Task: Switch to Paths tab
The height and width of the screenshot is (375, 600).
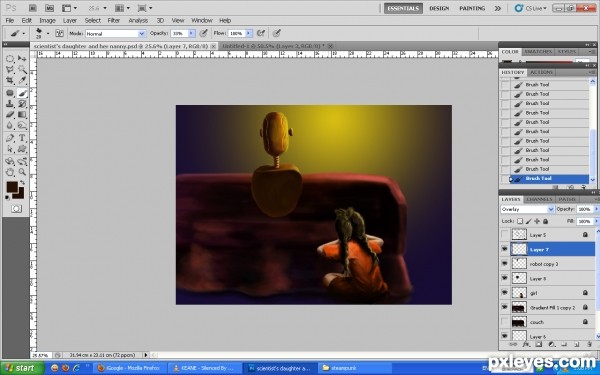Action: coord(567,199)
